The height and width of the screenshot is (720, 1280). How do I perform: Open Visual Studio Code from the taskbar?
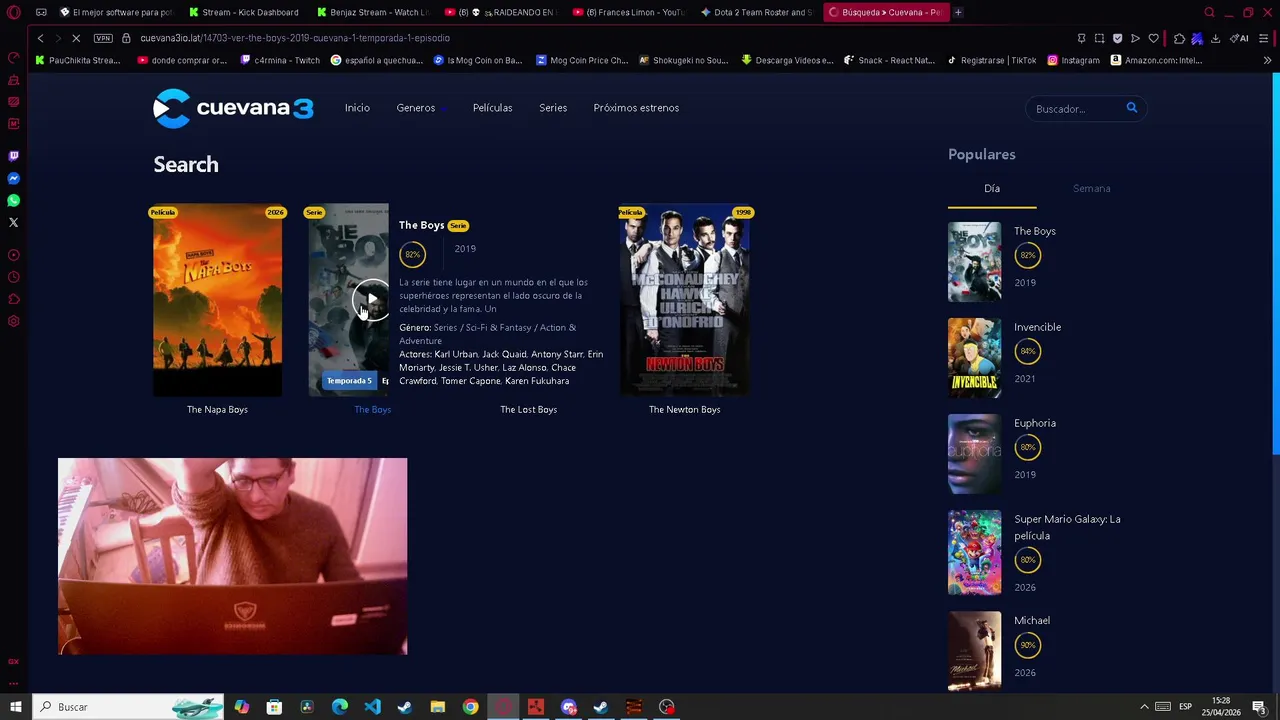coord(372,707)
